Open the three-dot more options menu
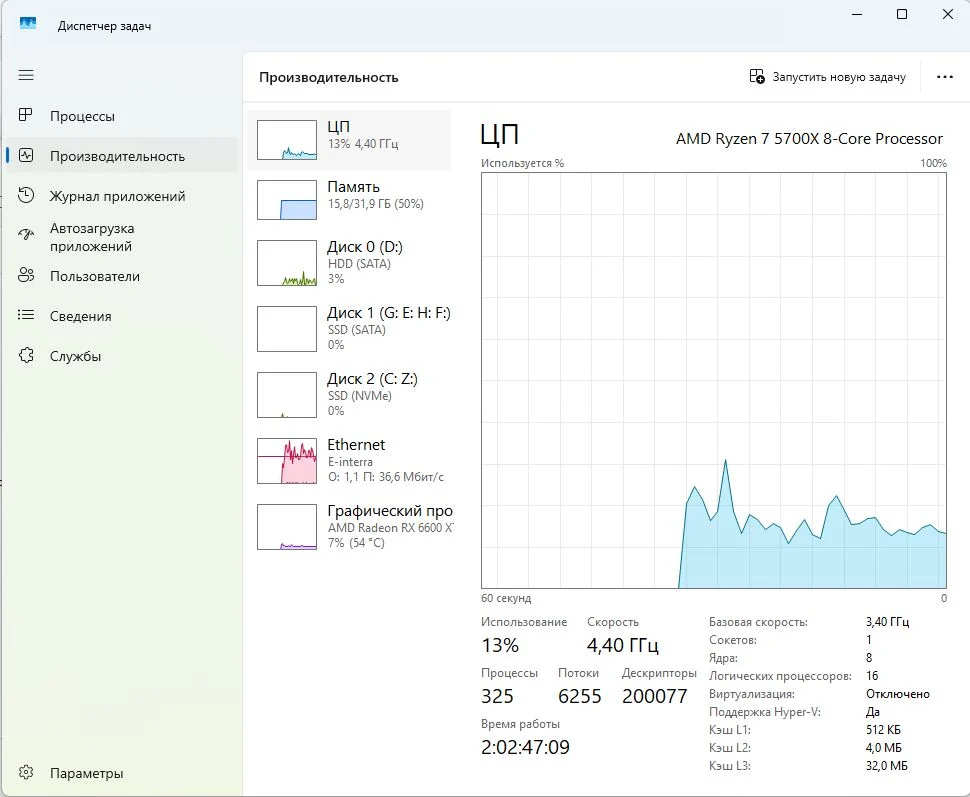 point(945,77)
